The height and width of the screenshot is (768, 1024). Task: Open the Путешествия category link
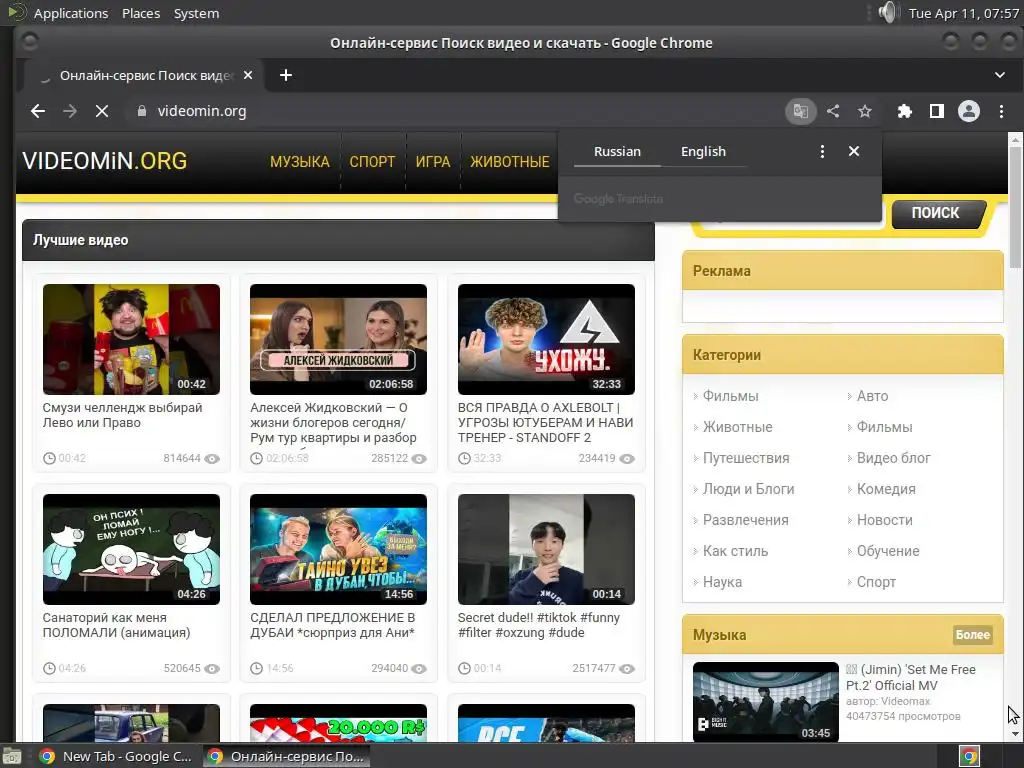pyautogui.click(x=746, y=458)
